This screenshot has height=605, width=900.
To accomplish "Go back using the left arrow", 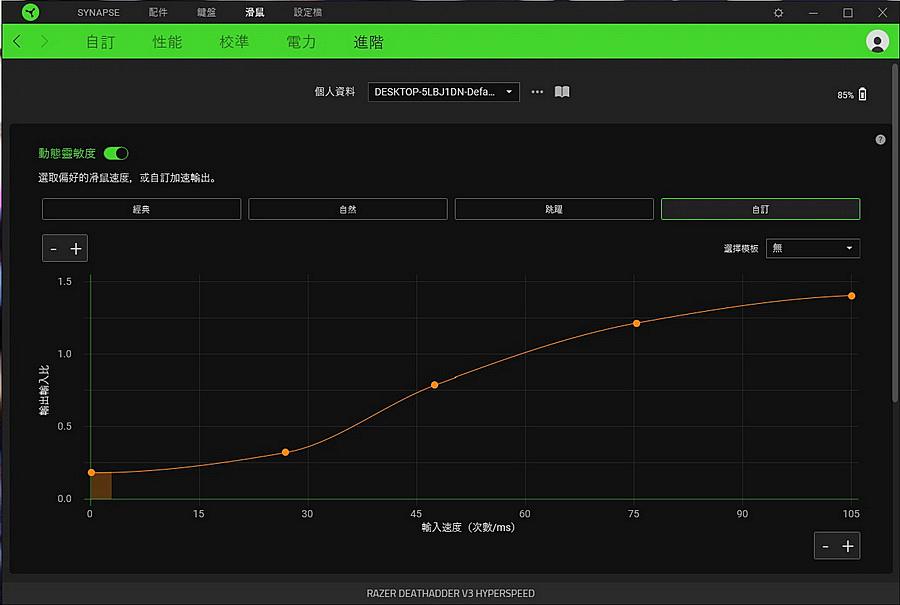I will (x=17, y=42).
